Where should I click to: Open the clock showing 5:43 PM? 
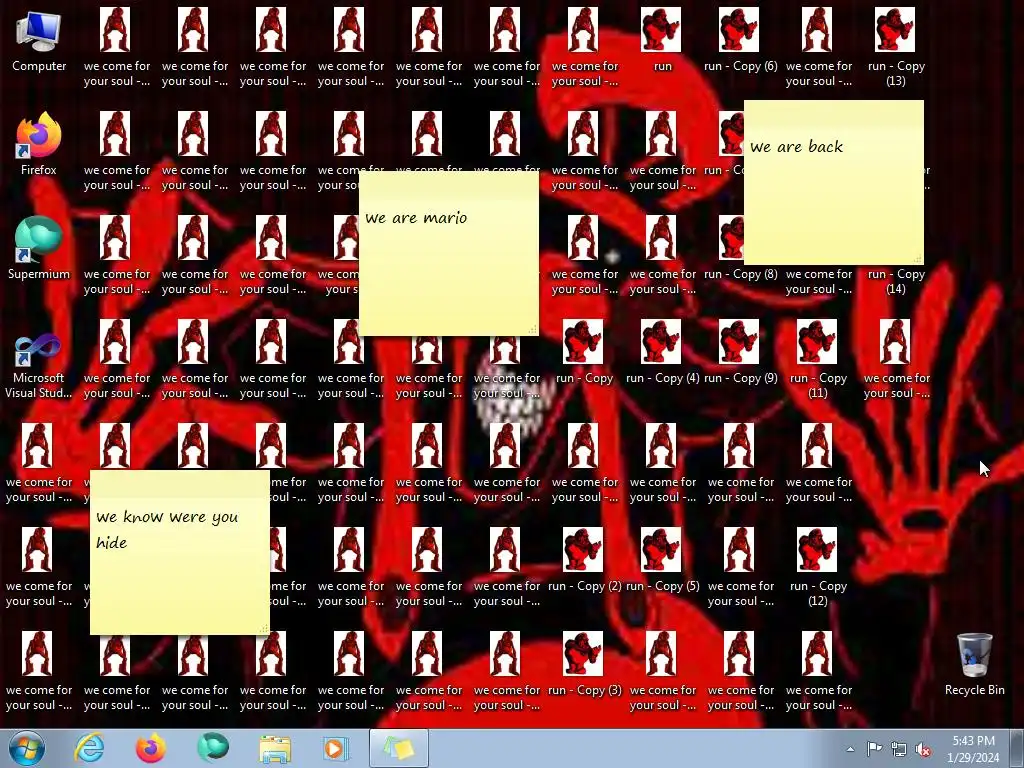click(x=973, y=749)
